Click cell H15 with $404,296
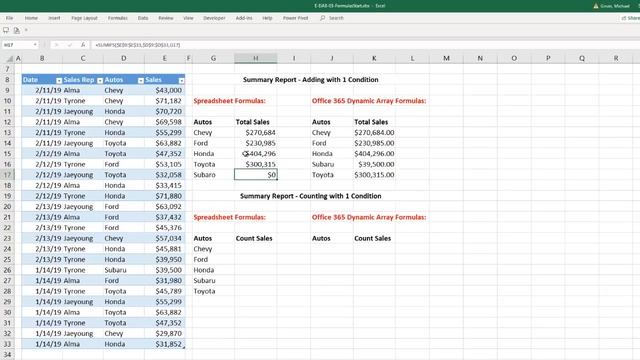 (256, 153)
